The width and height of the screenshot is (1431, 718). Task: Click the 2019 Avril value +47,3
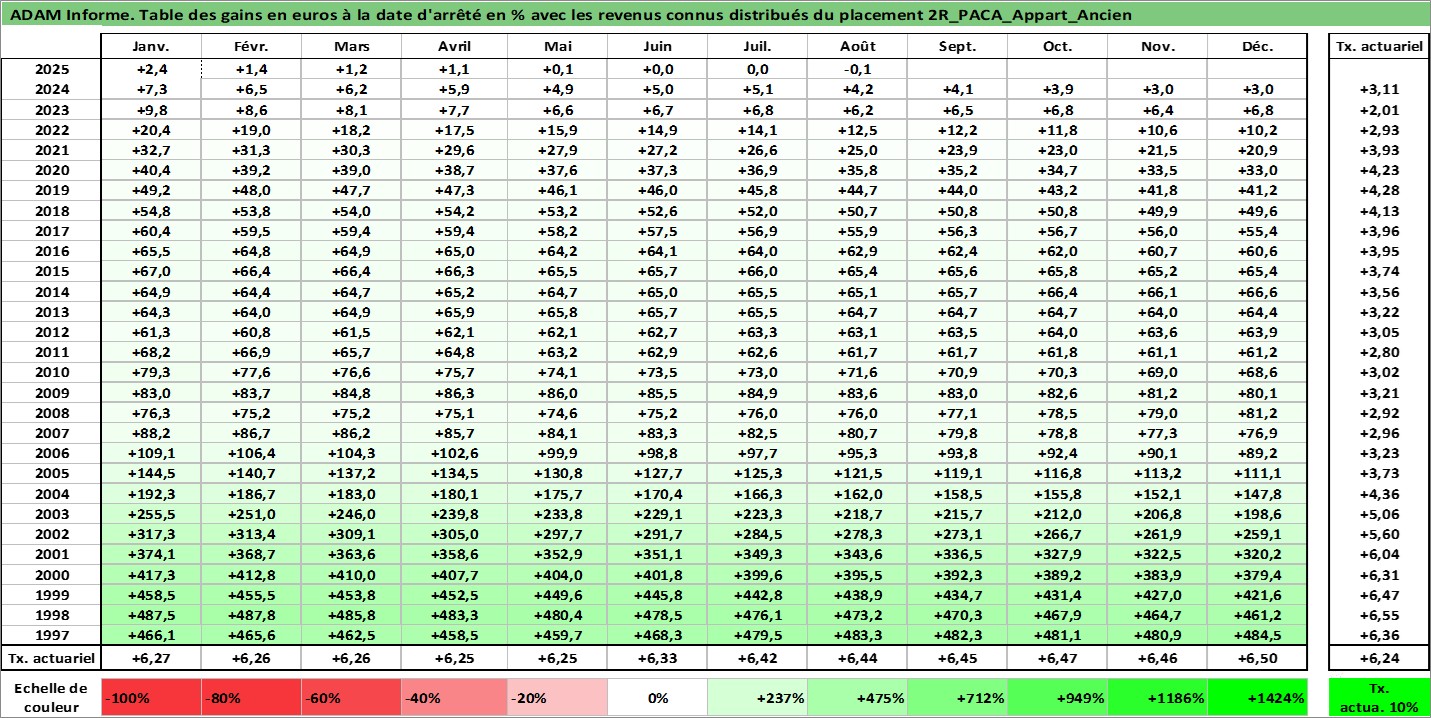(x=454, y=191)
